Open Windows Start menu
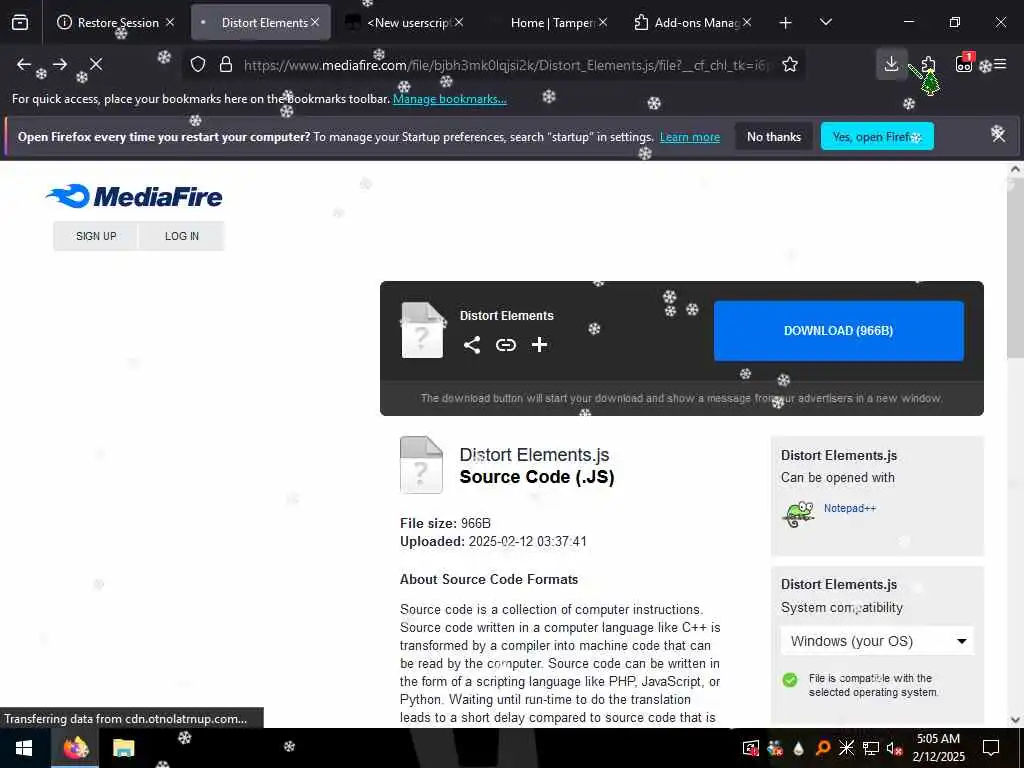 tap(24, 748)
